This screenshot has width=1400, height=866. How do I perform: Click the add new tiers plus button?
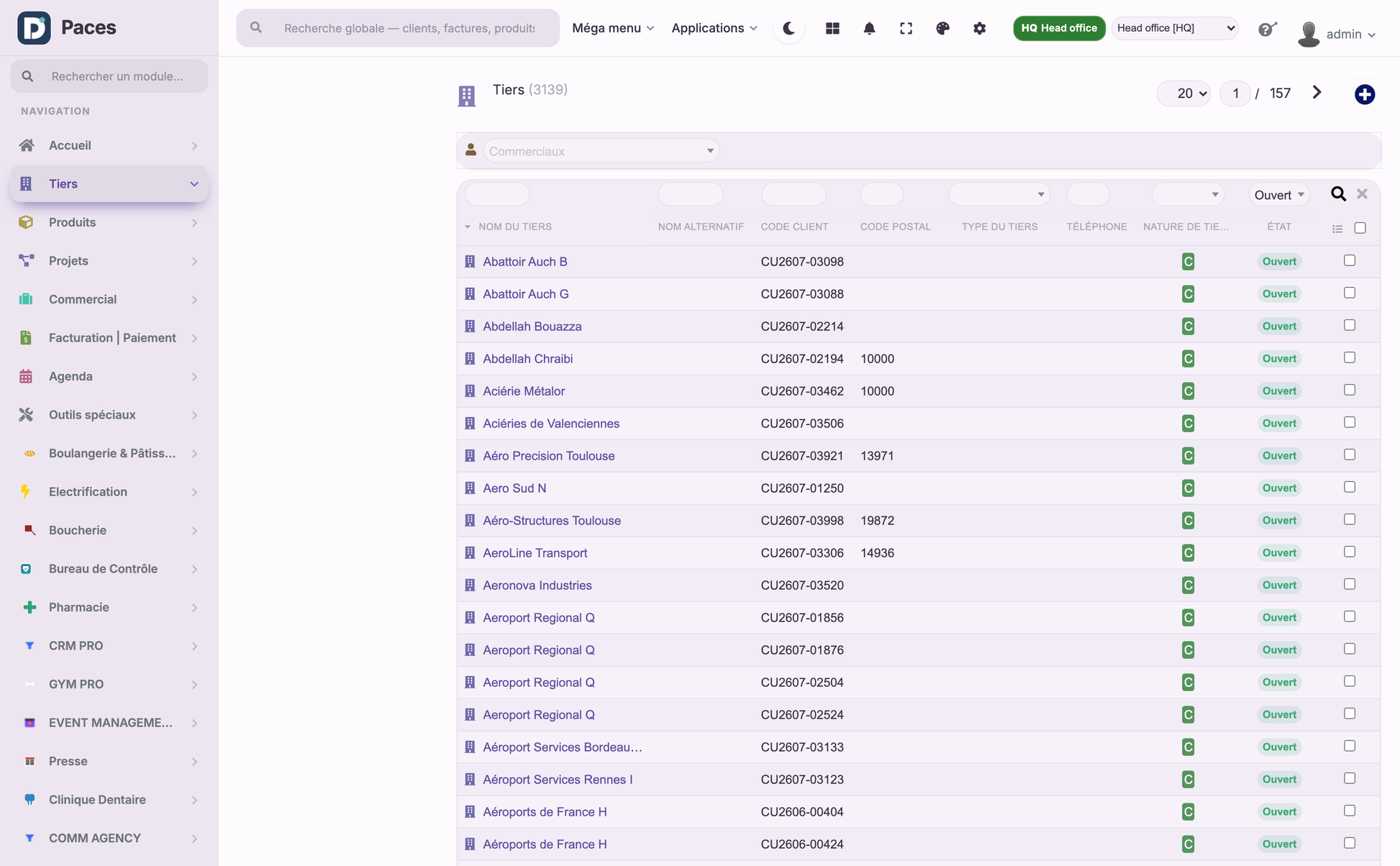[x=1364, y=94]
